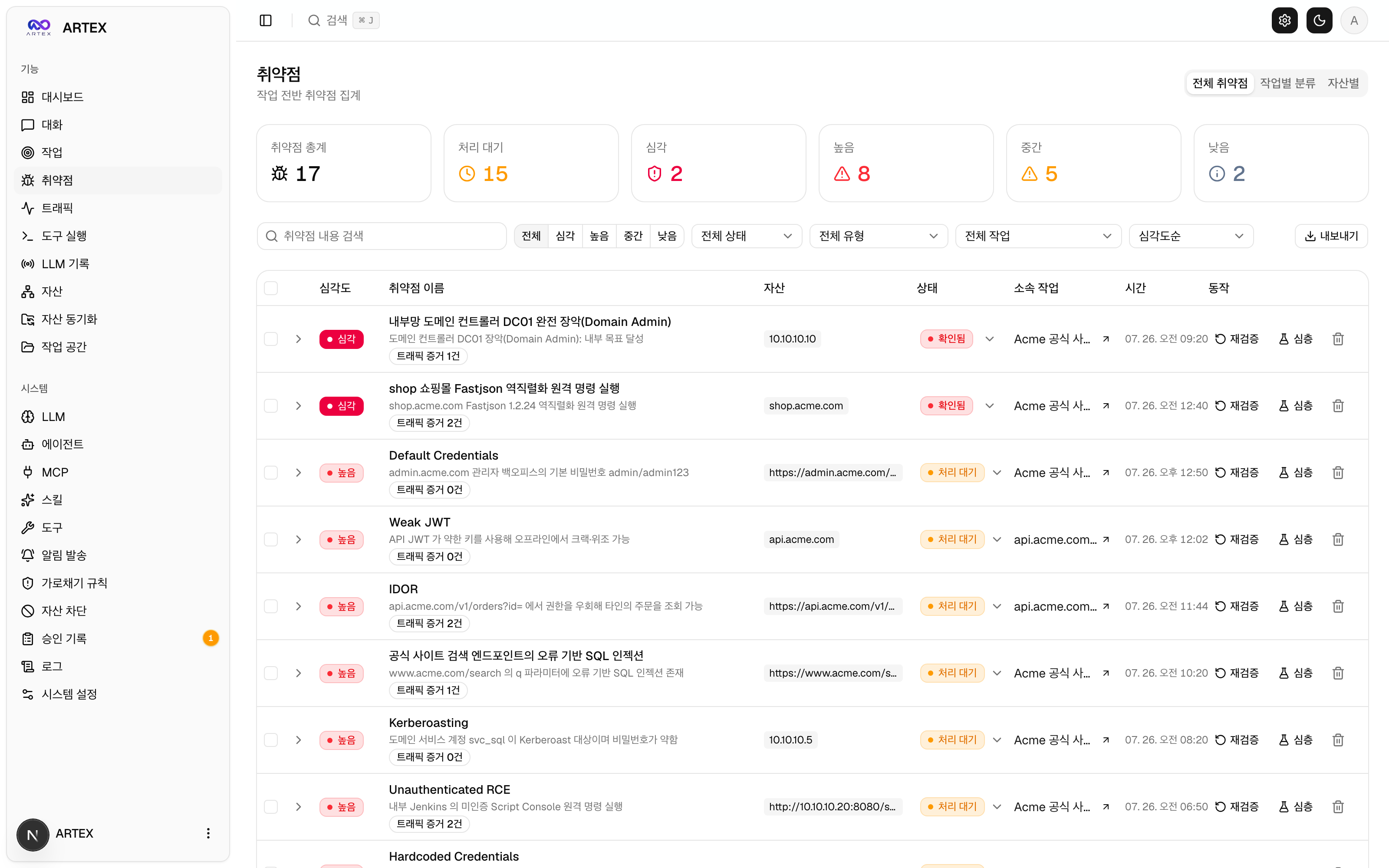Delete the Kerberoasting vulnerability row

click(x=1338, y=740)
